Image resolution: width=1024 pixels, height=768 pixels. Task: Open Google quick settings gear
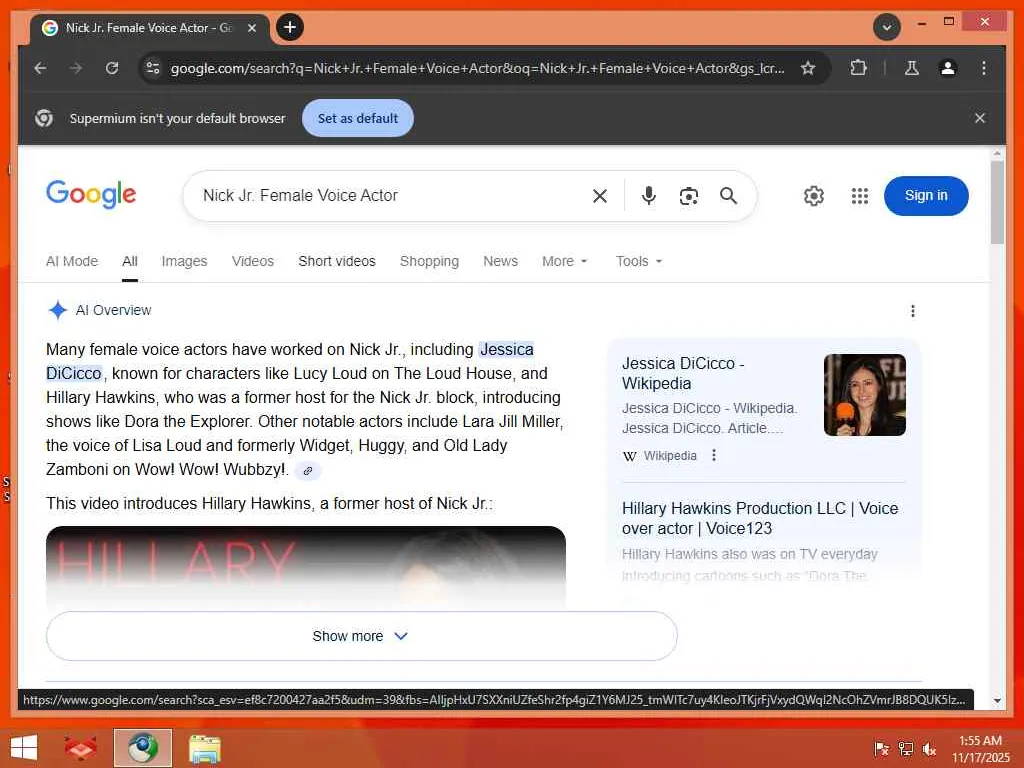[x=814, y=196]
